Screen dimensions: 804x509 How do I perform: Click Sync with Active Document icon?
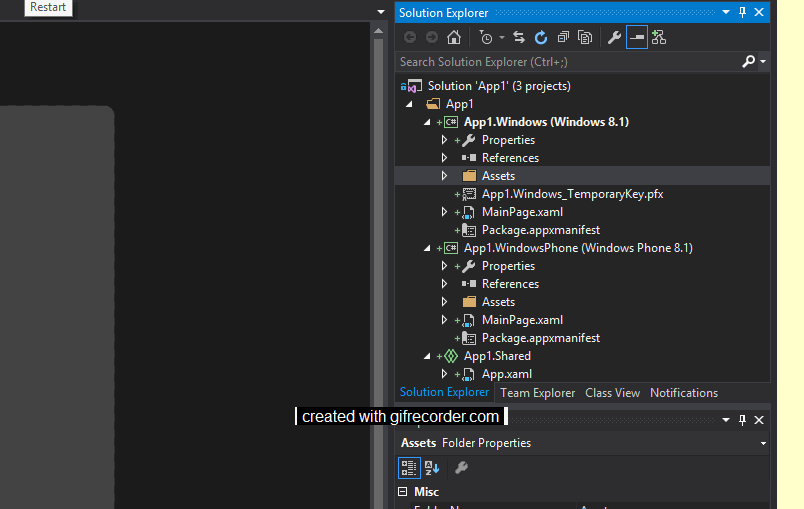click(519, 37)
